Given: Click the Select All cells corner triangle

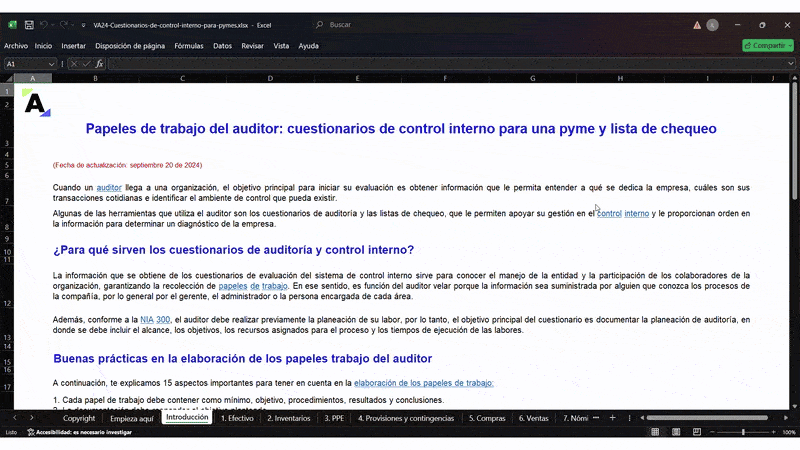Looking at the screenshot, I should [9, 78].
